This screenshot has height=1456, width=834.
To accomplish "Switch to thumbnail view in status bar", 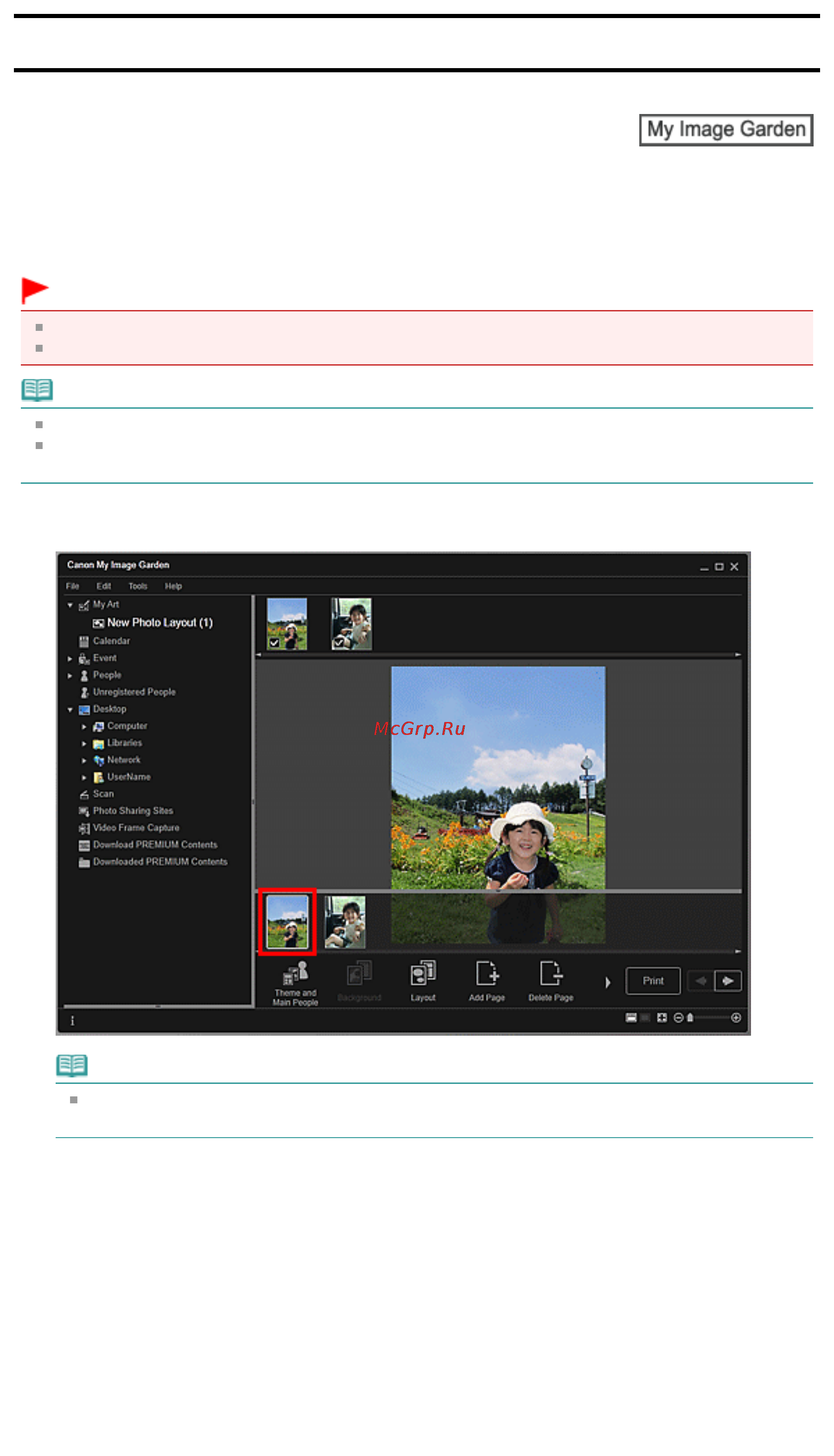I will click(x=630, y=1018).
